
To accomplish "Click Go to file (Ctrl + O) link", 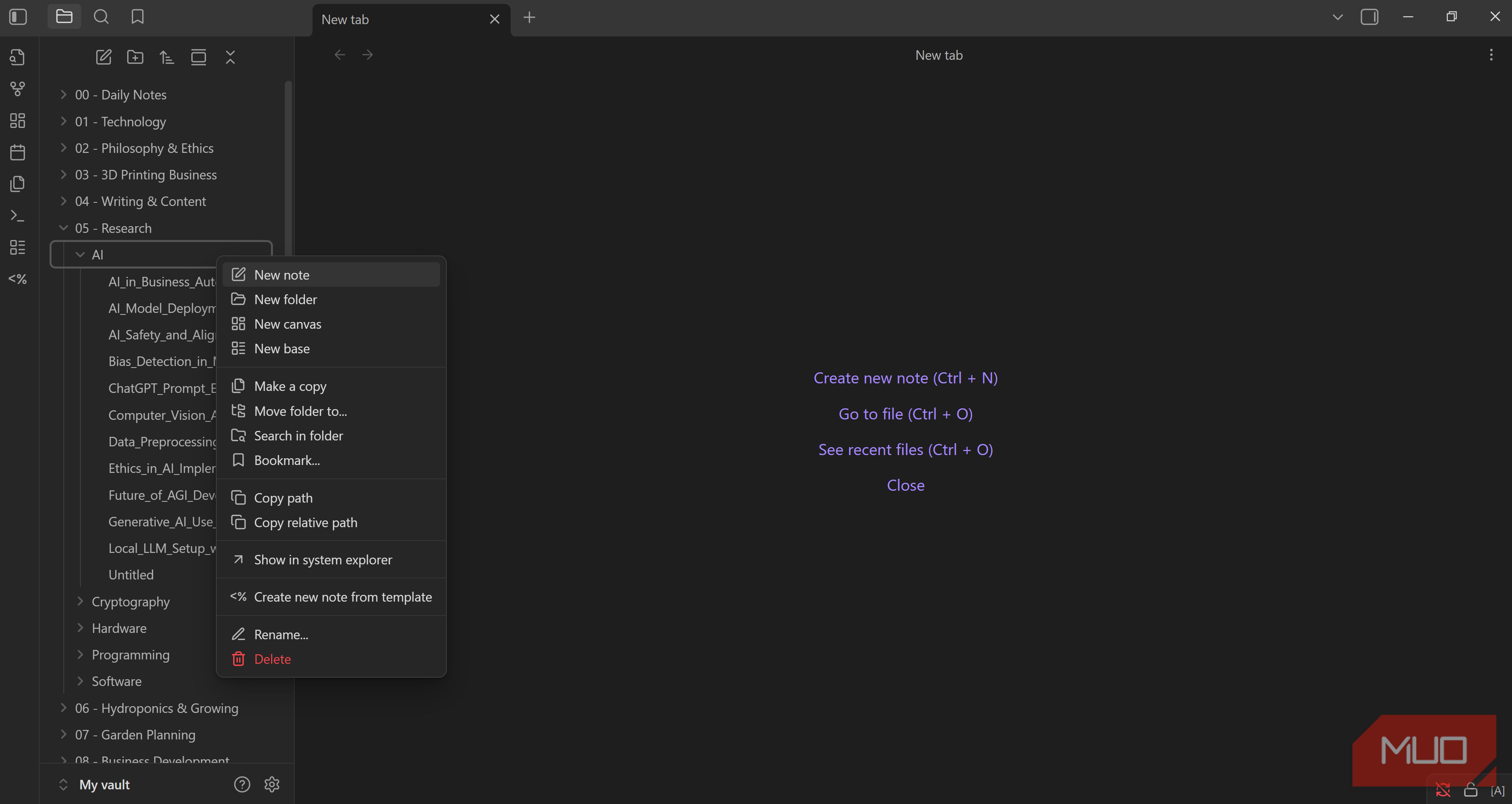I will [x=905, y=414].
